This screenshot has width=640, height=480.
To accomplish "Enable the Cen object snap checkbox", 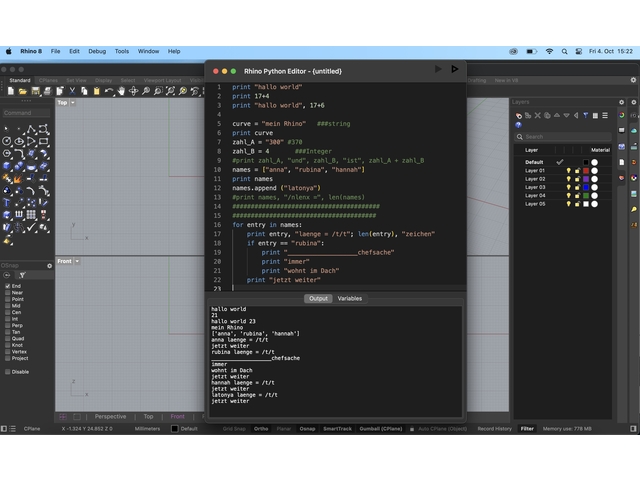I will point(7,312).
